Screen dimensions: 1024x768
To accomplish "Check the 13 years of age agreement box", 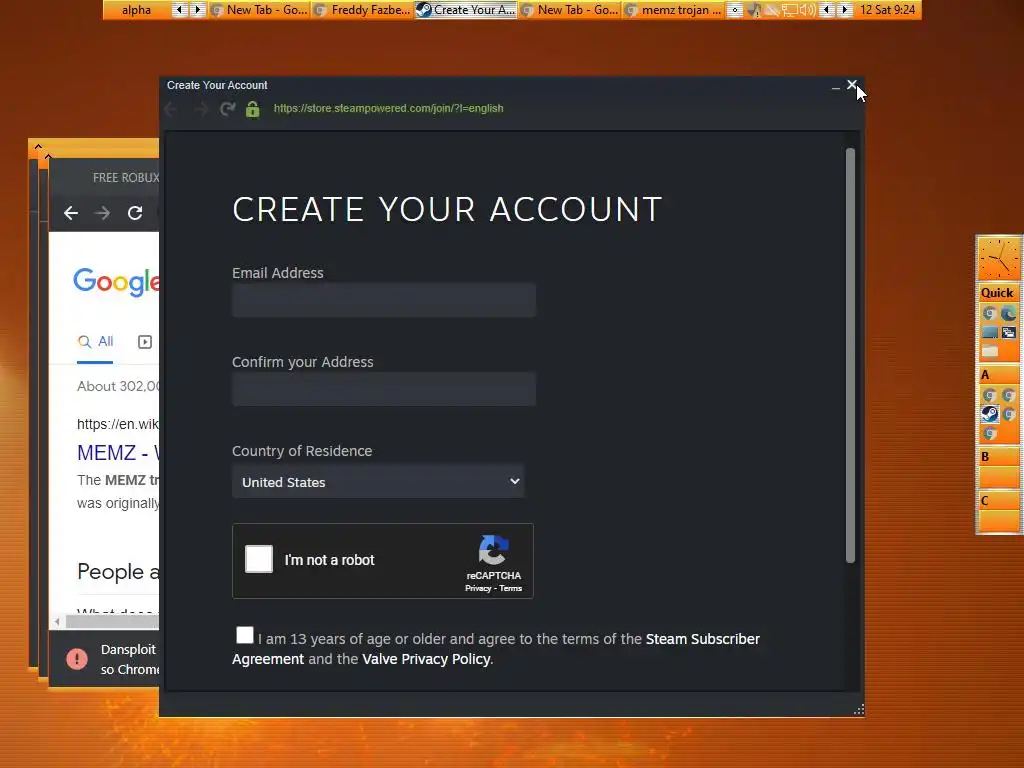I will coord(245,635).
